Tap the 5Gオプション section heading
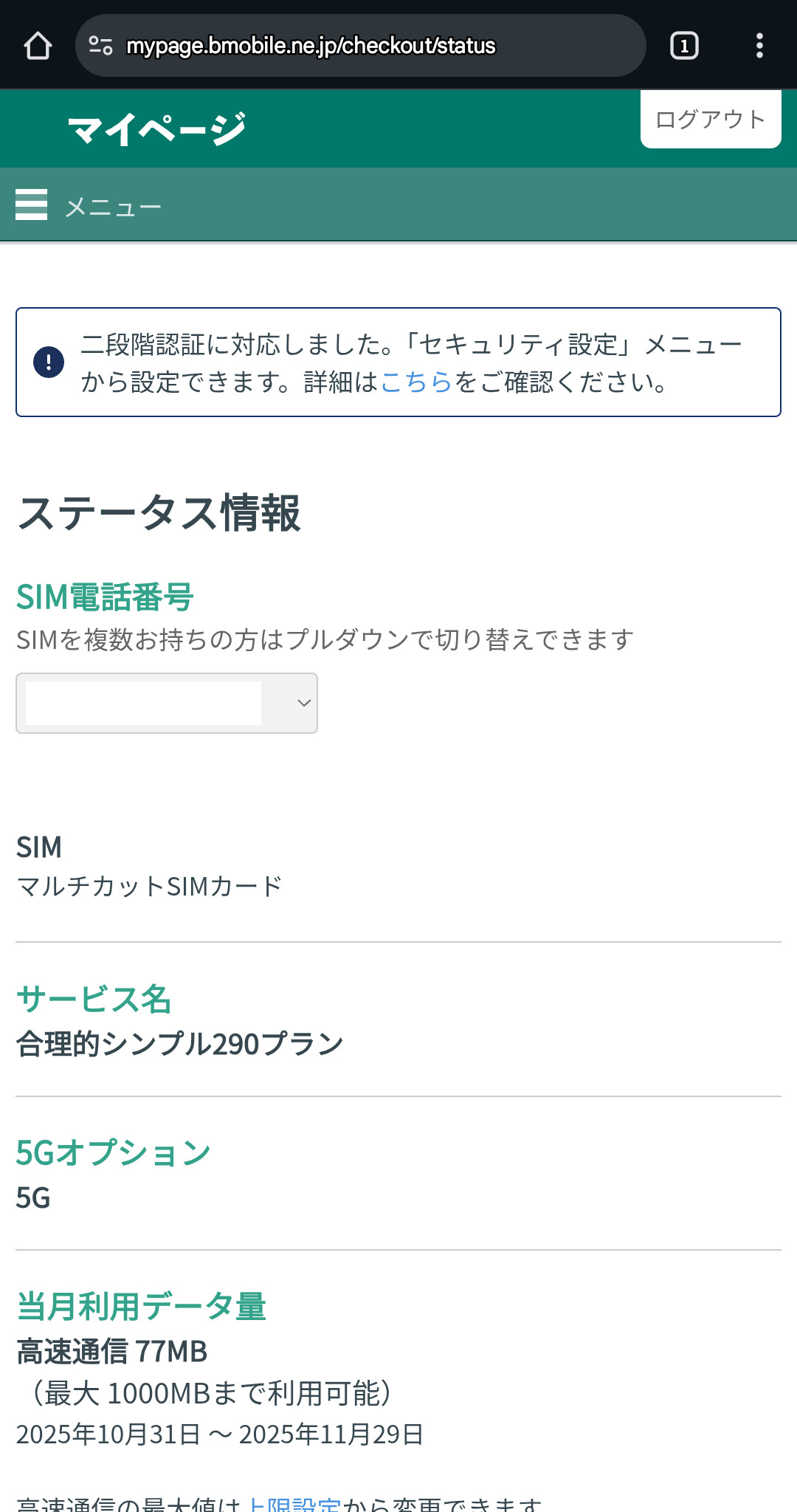Image resolution: width=797 pixels, height=1512 pixels. [x=114, y=1152]
